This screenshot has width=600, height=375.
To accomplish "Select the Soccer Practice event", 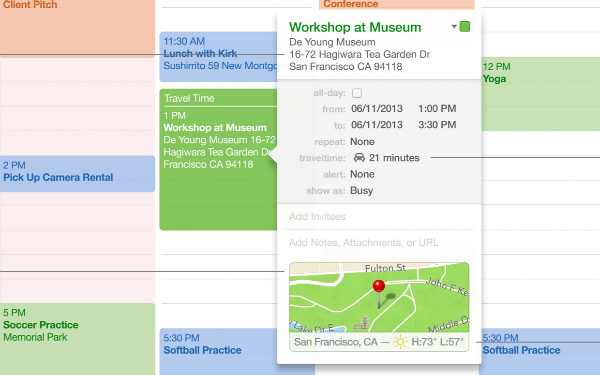I will (x=77, y=339).
